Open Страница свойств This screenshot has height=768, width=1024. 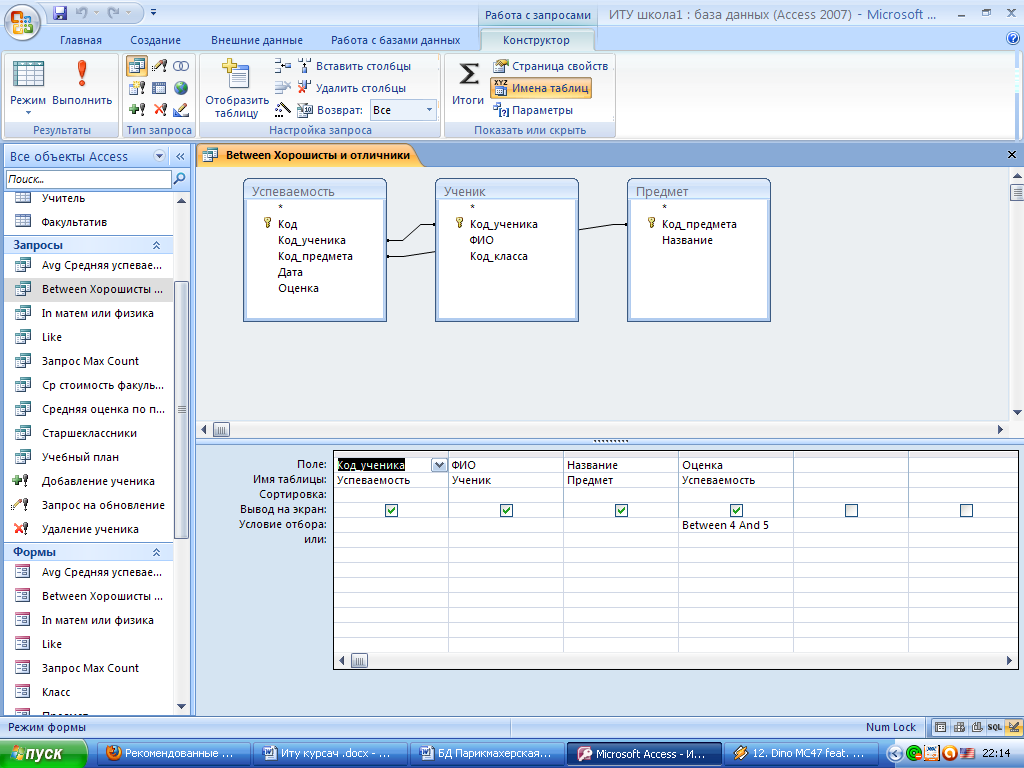click(x=551, y=66)
